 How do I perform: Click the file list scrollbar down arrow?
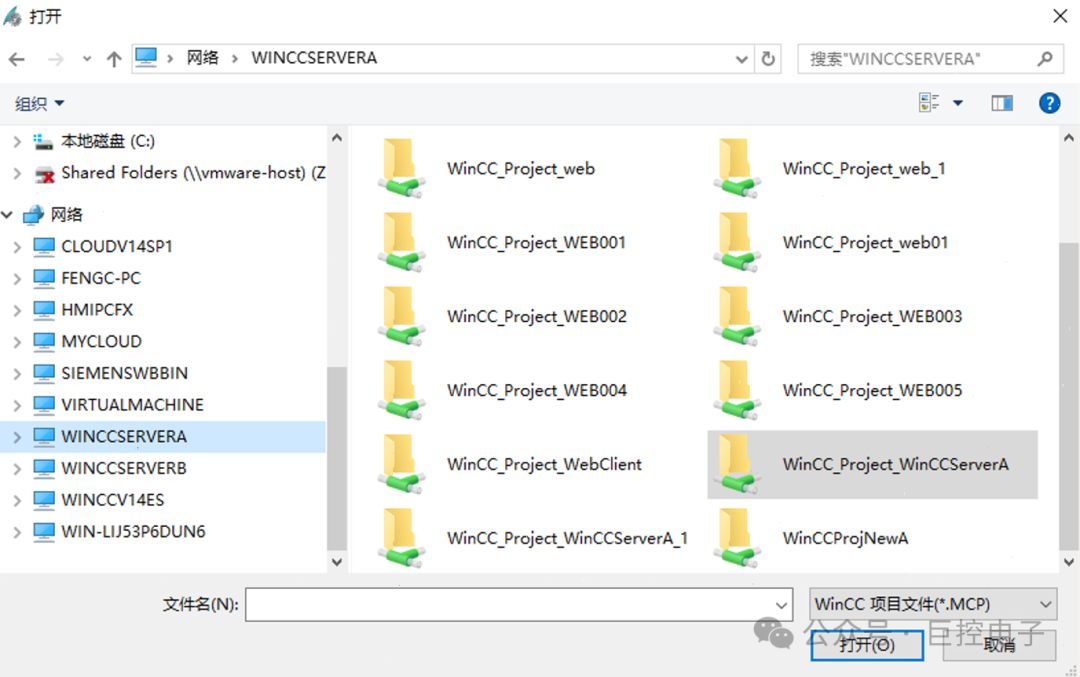(1068, 562)
